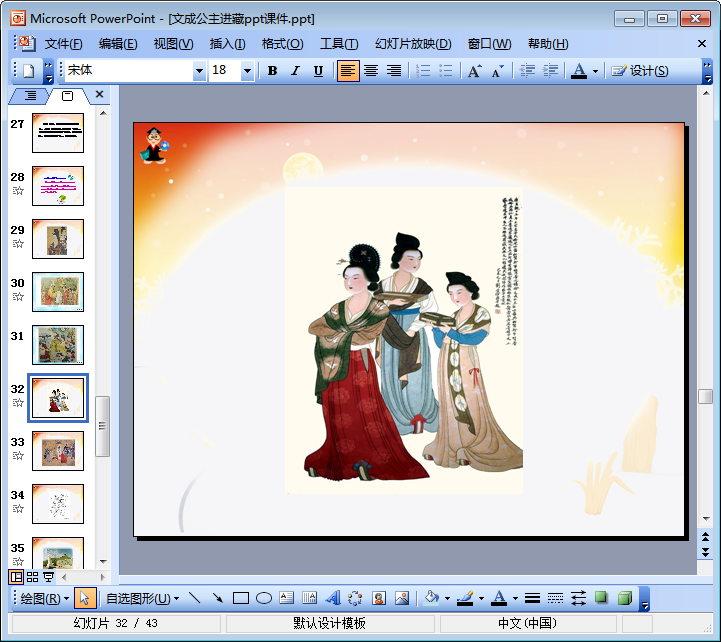Select Align Right
721x642 pixels.
[x=394, y=70]
